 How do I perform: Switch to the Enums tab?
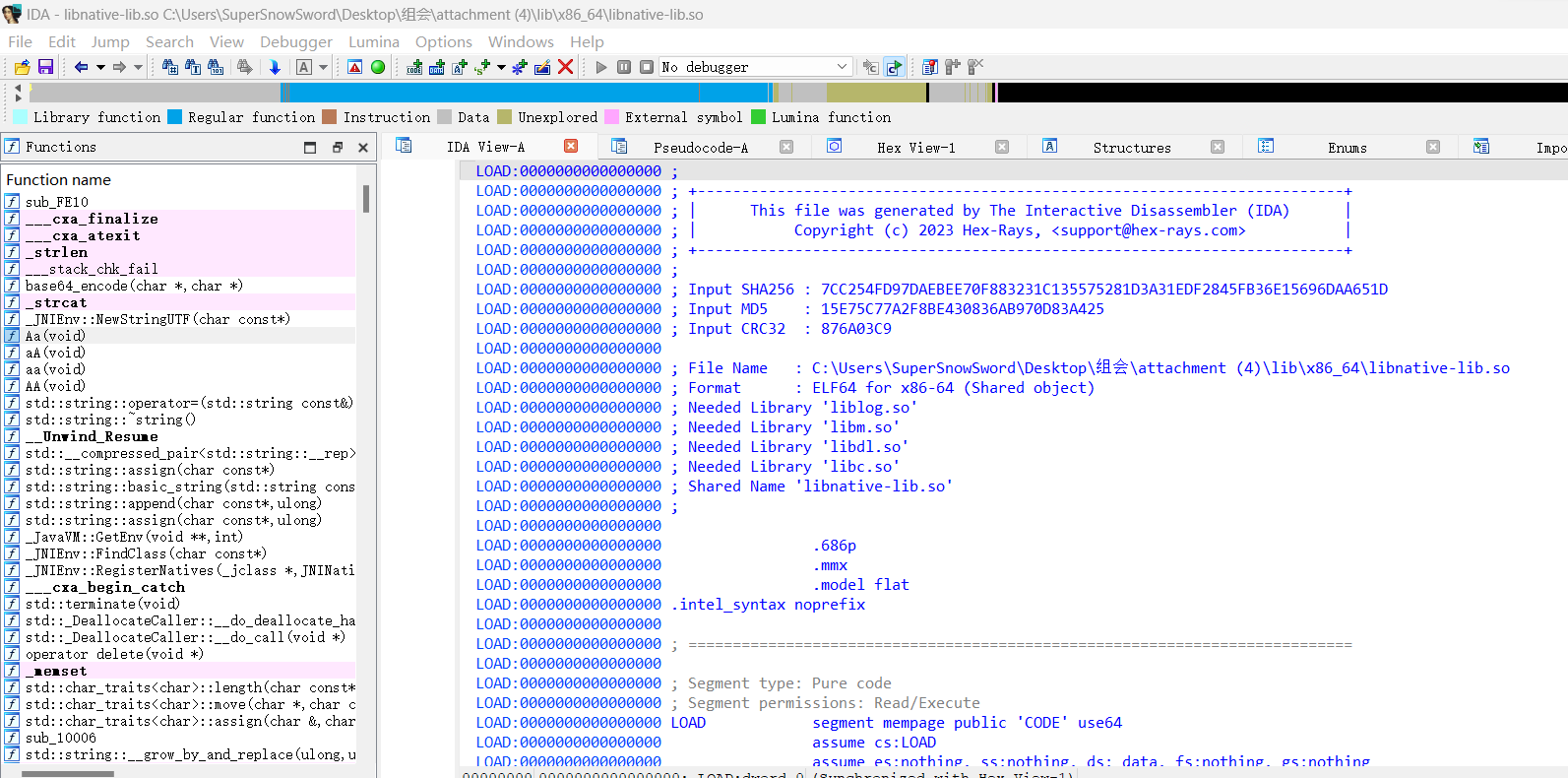(1348, 148)
